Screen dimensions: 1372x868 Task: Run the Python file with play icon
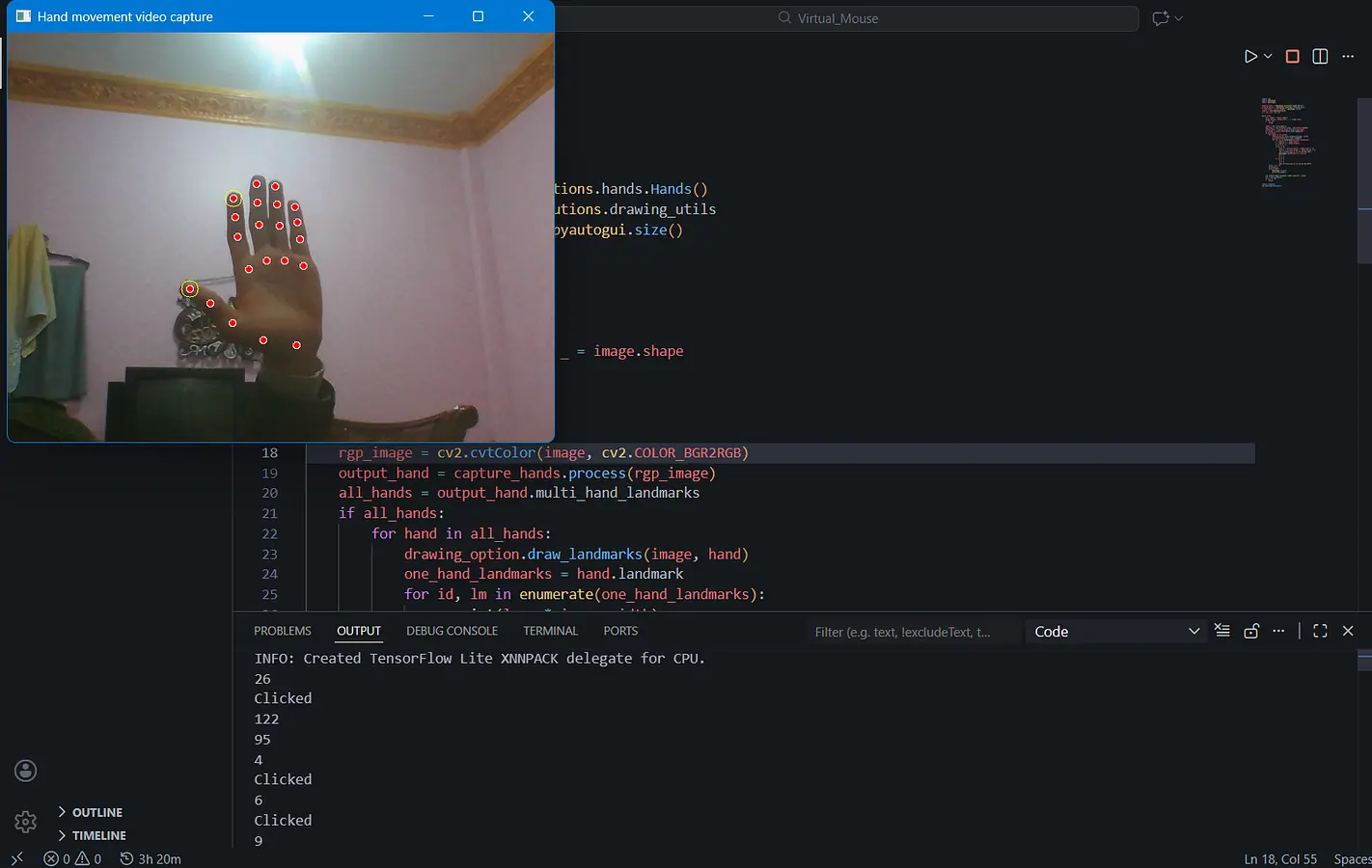click(x=1250, y=57)
